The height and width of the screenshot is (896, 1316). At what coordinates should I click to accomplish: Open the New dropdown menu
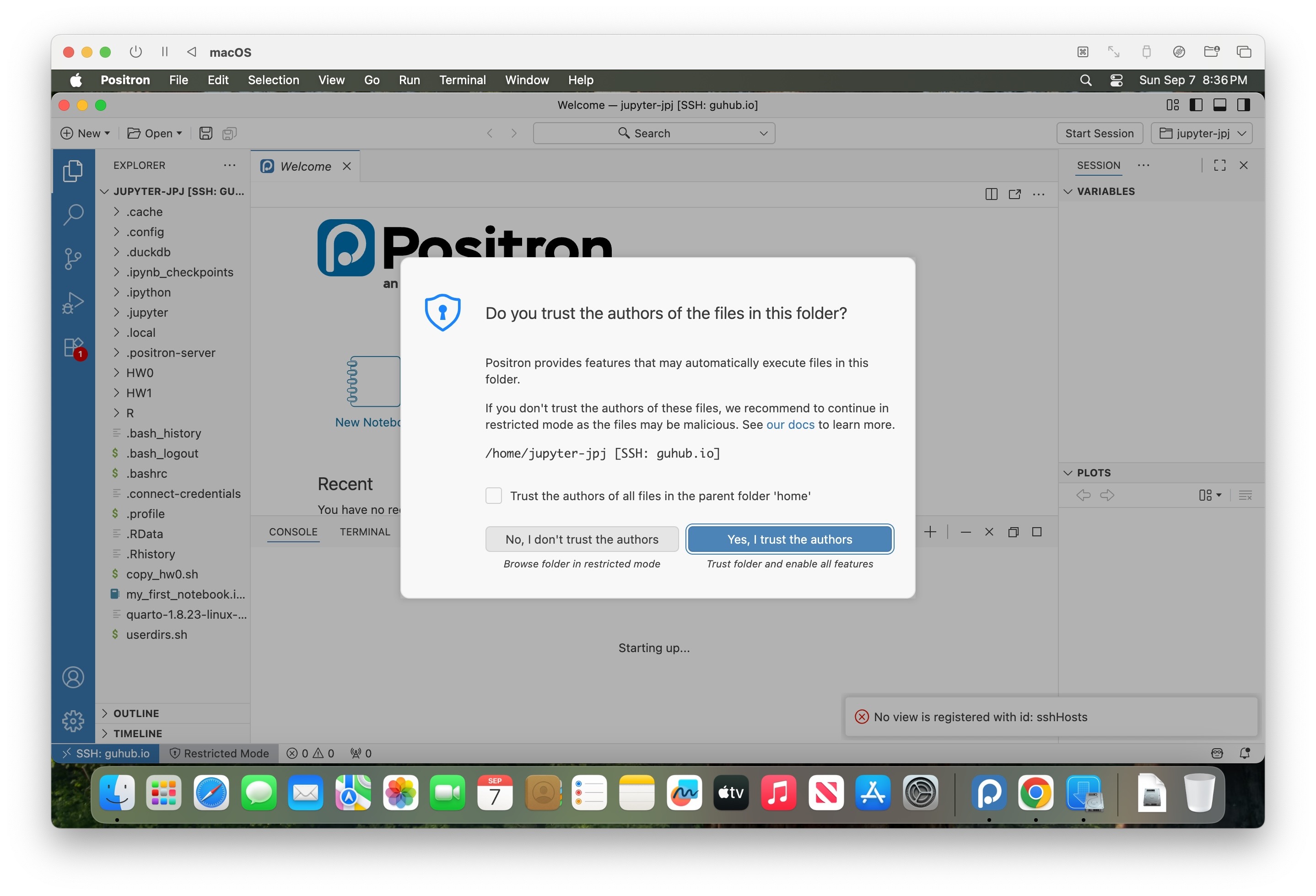click(86, 133)
